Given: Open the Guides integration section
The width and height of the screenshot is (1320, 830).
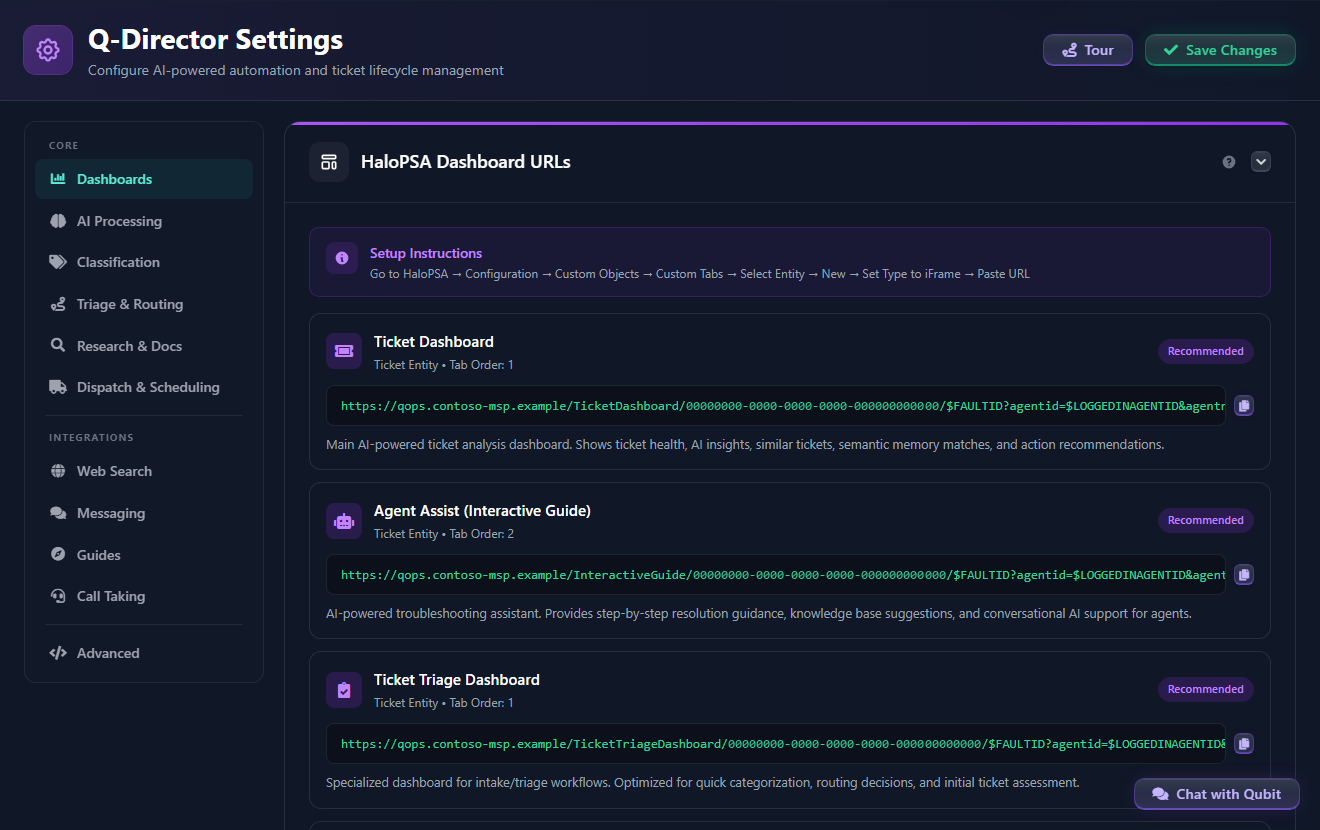Looking at the screenshot, I should coord(144,555).
